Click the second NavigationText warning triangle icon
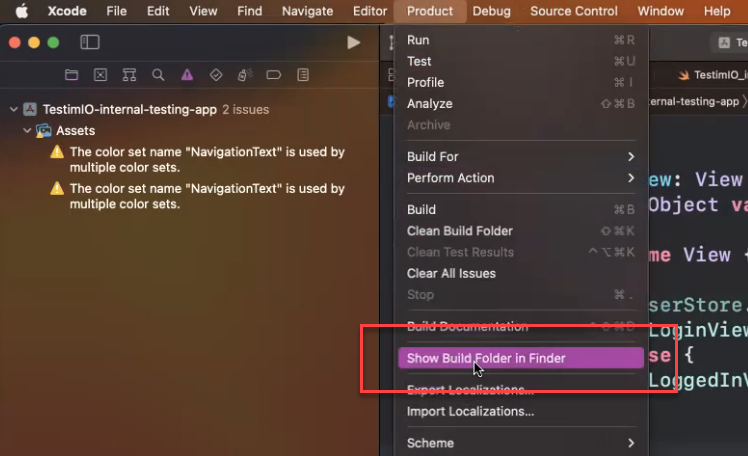 (57, 188)
